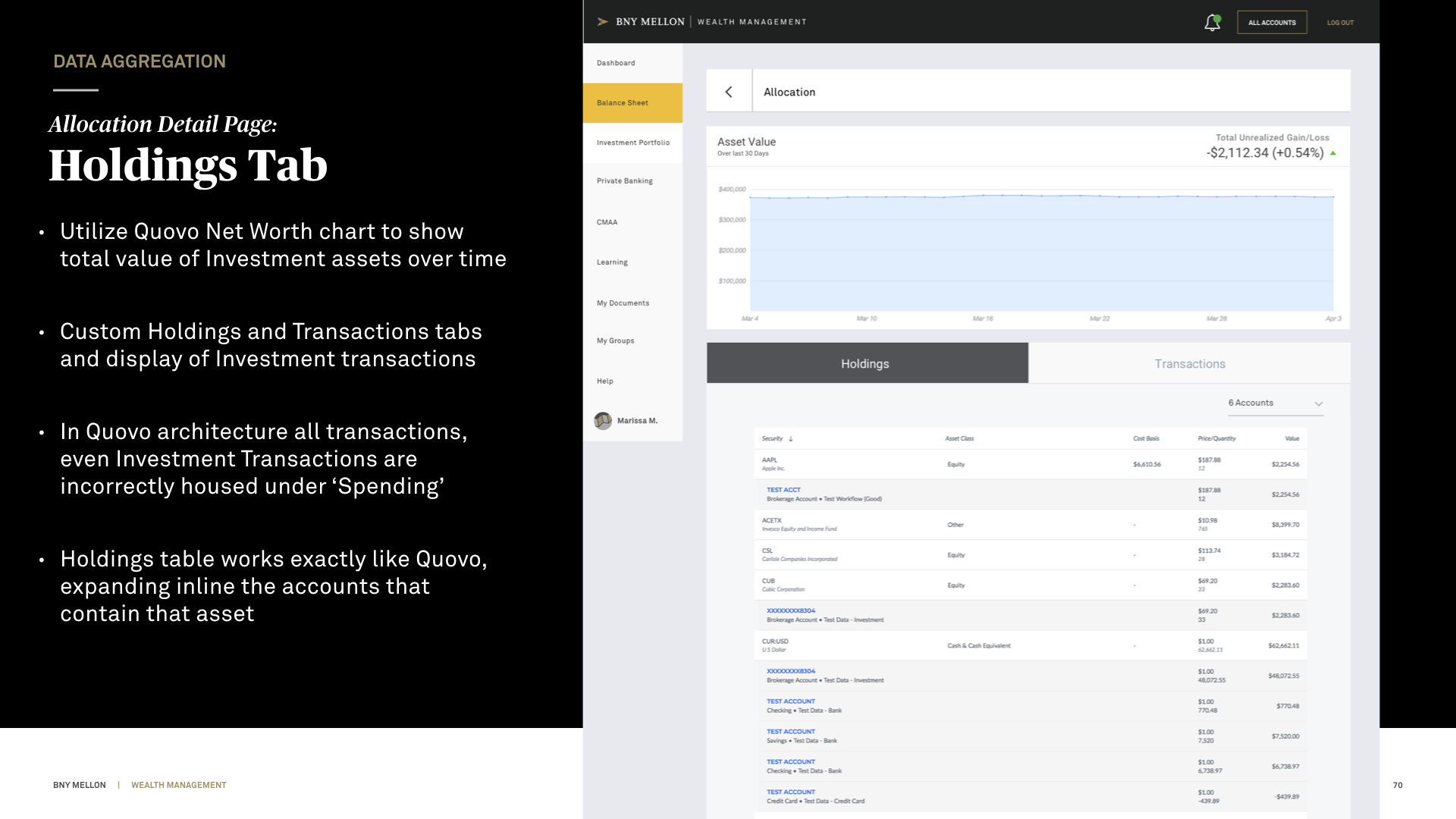Click the $7,520.00 savings value
The image size is (1456, 819).
1285,736
